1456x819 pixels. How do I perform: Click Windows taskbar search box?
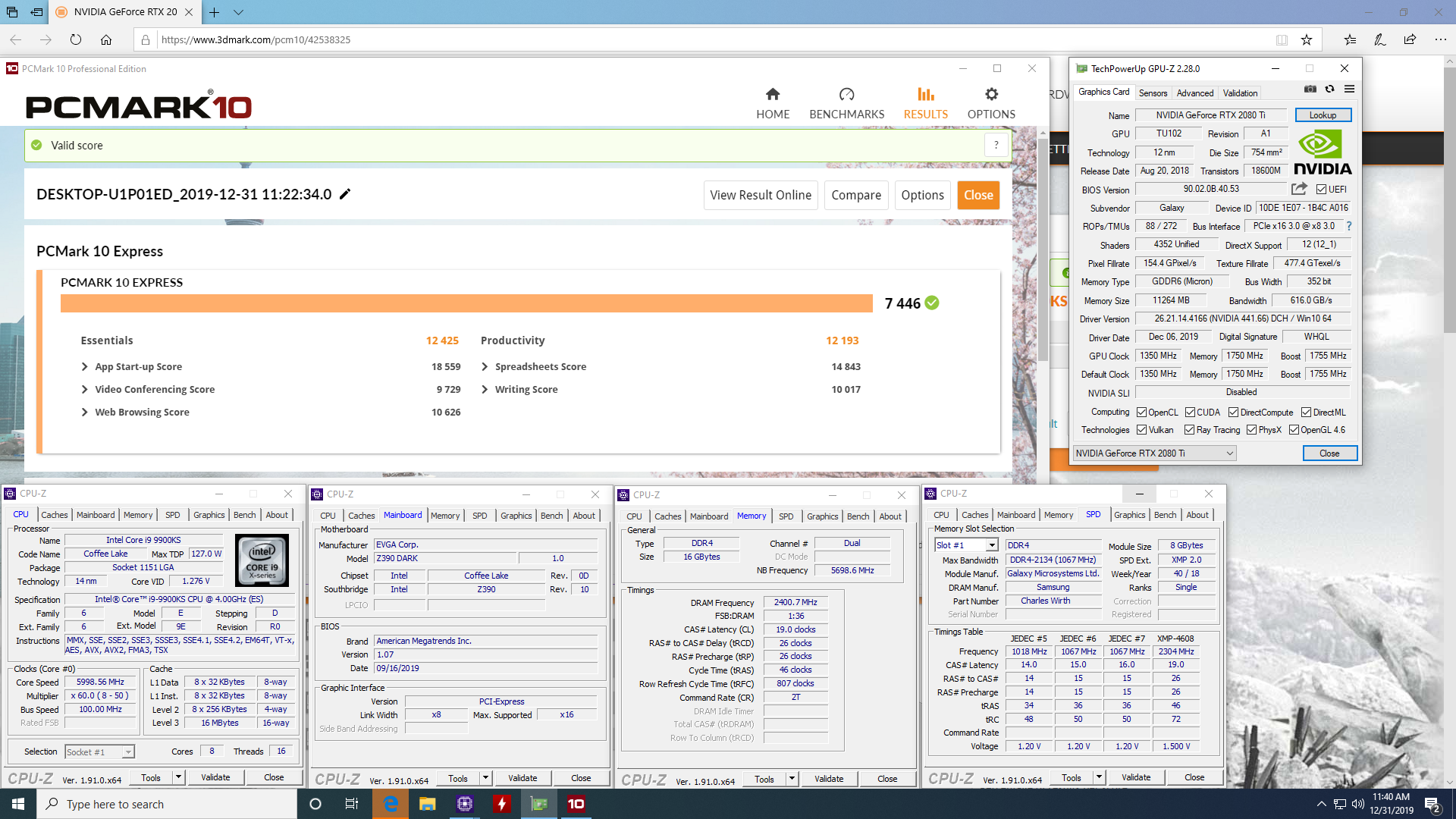tap(167, 804)
